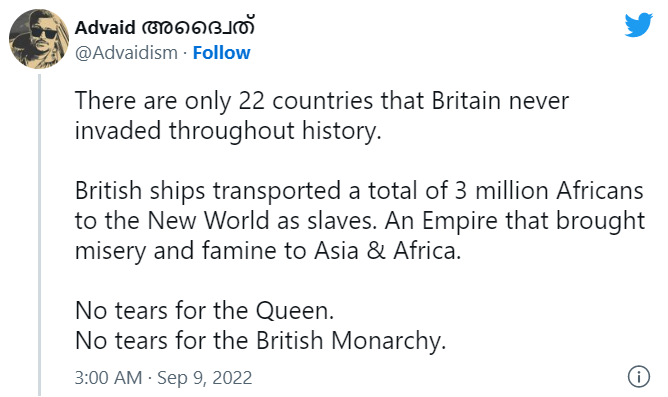The height and width of the screenshot is (397, 668).
Task: Select the 'invaded throughout history' line
Action: click(228, 131)
